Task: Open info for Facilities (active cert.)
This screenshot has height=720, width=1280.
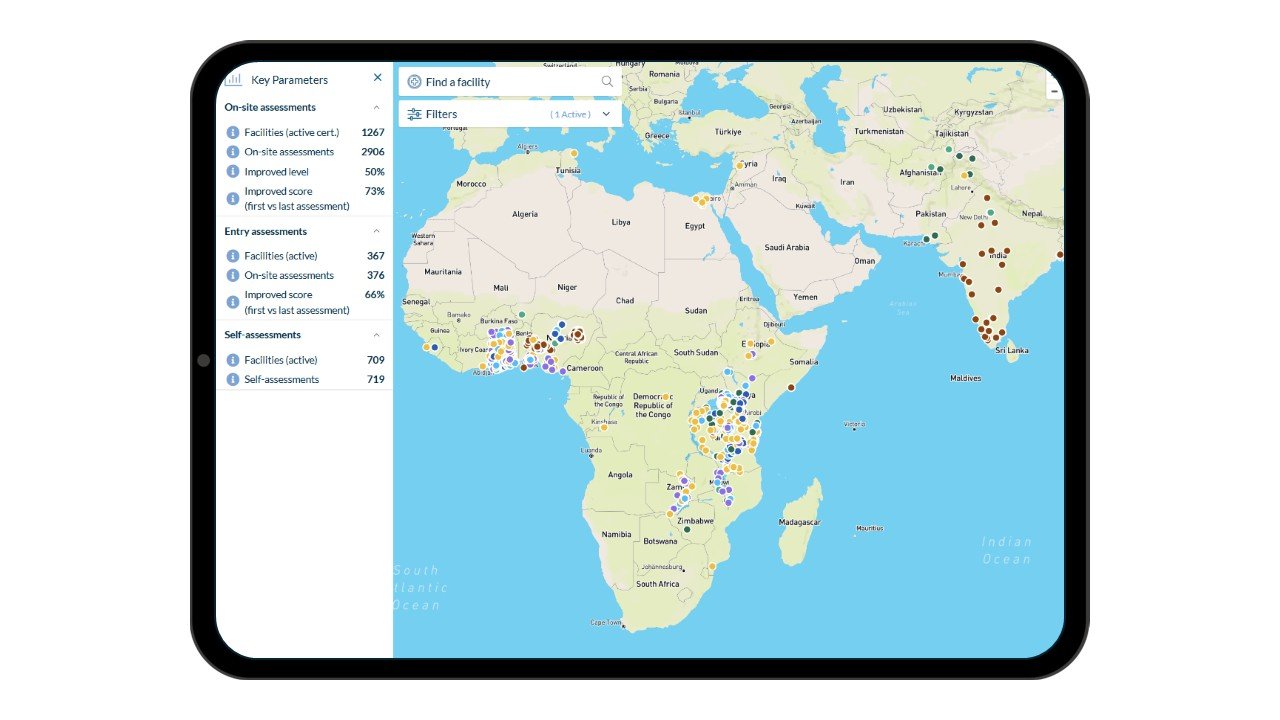Action: [x=233, y=132]
